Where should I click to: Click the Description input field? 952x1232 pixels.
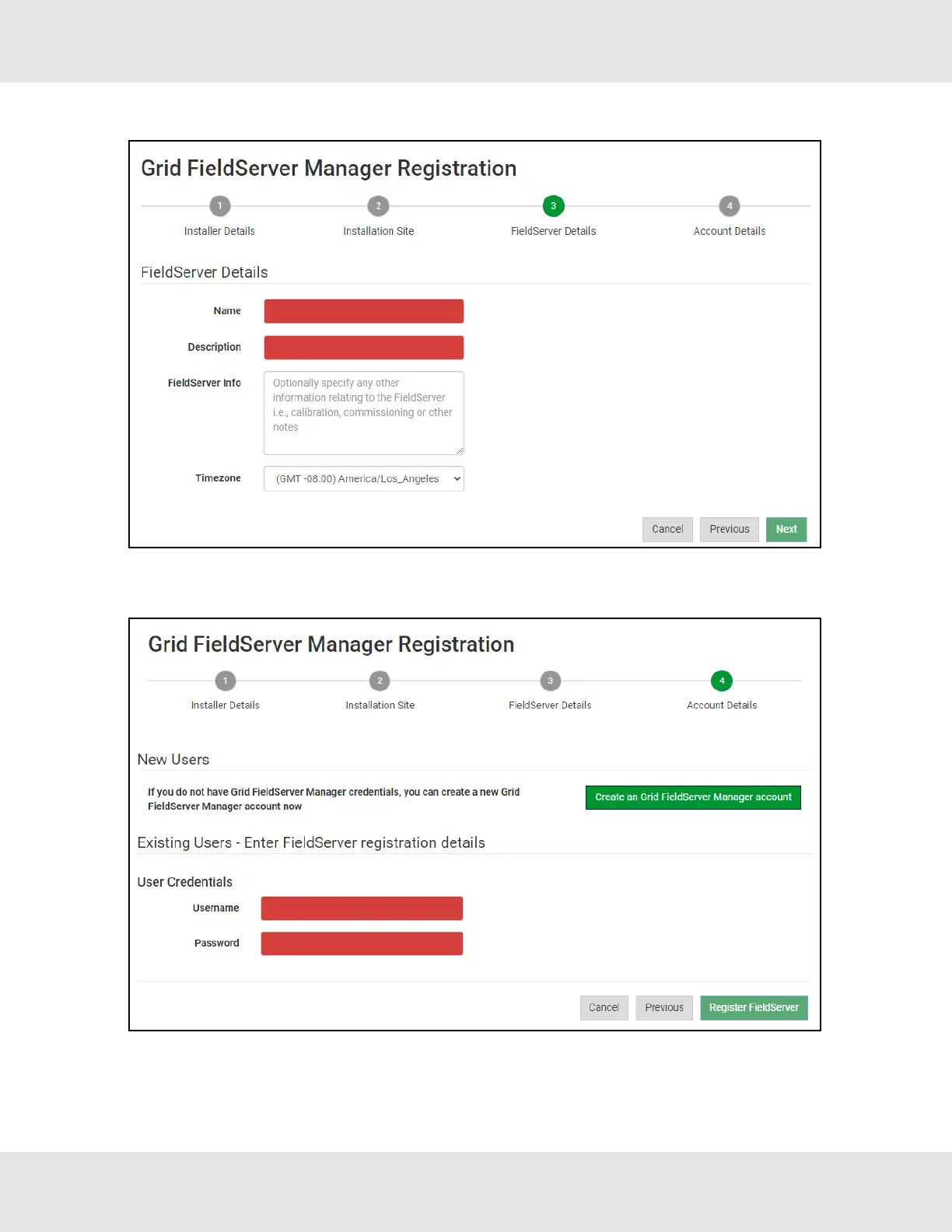[x=364, y=348]
